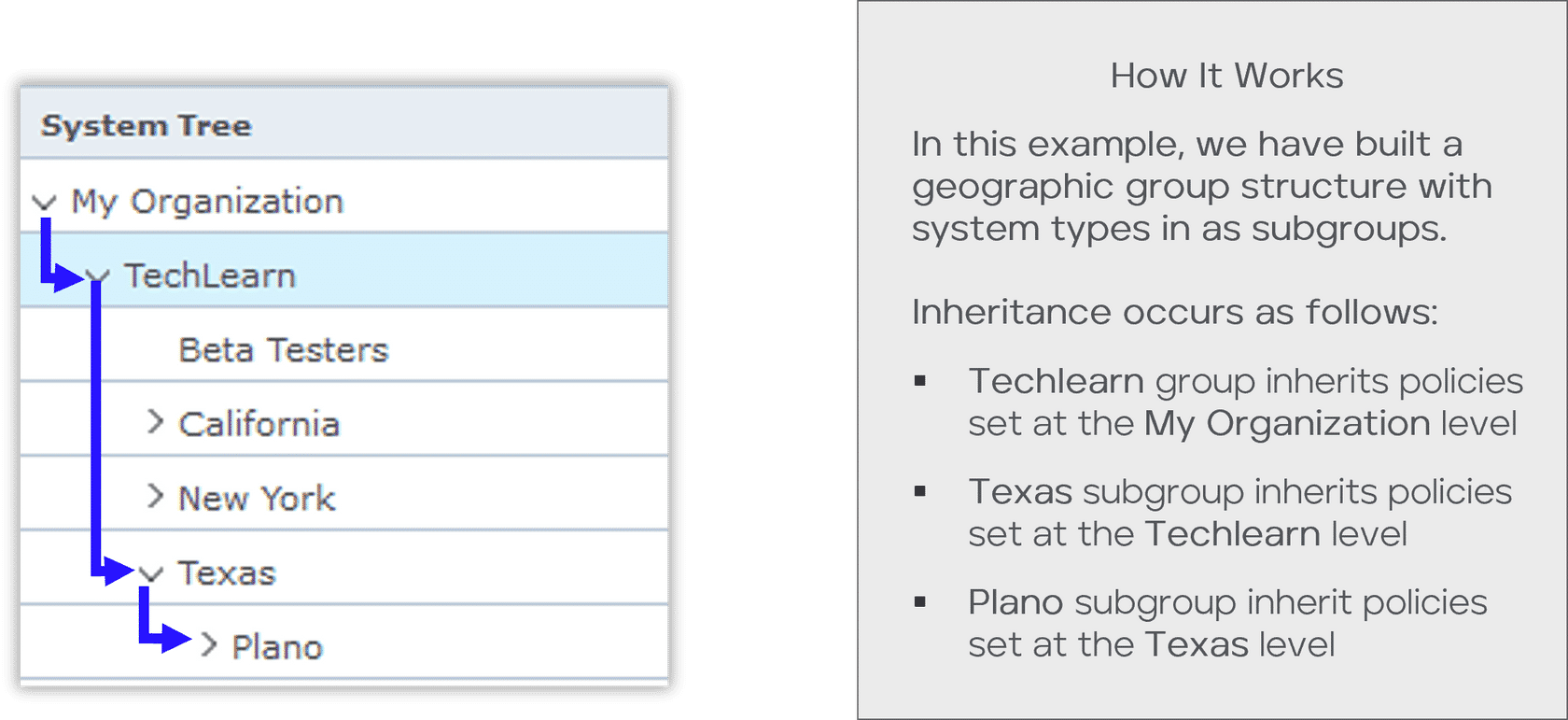
Task: Collapse the TechLearn group chevron
Action: click(x=99, y=275)
